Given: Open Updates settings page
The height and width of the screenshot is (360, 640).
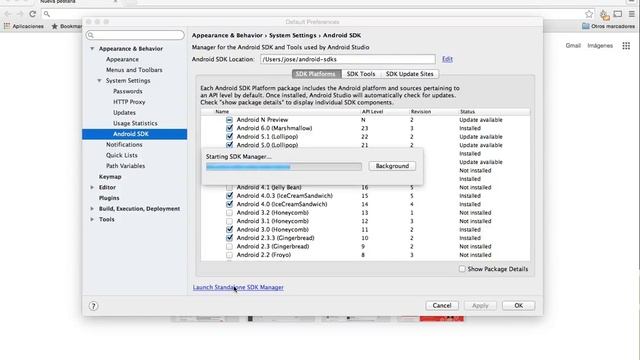Looking at the screenshot, I should tap(124, 113).
